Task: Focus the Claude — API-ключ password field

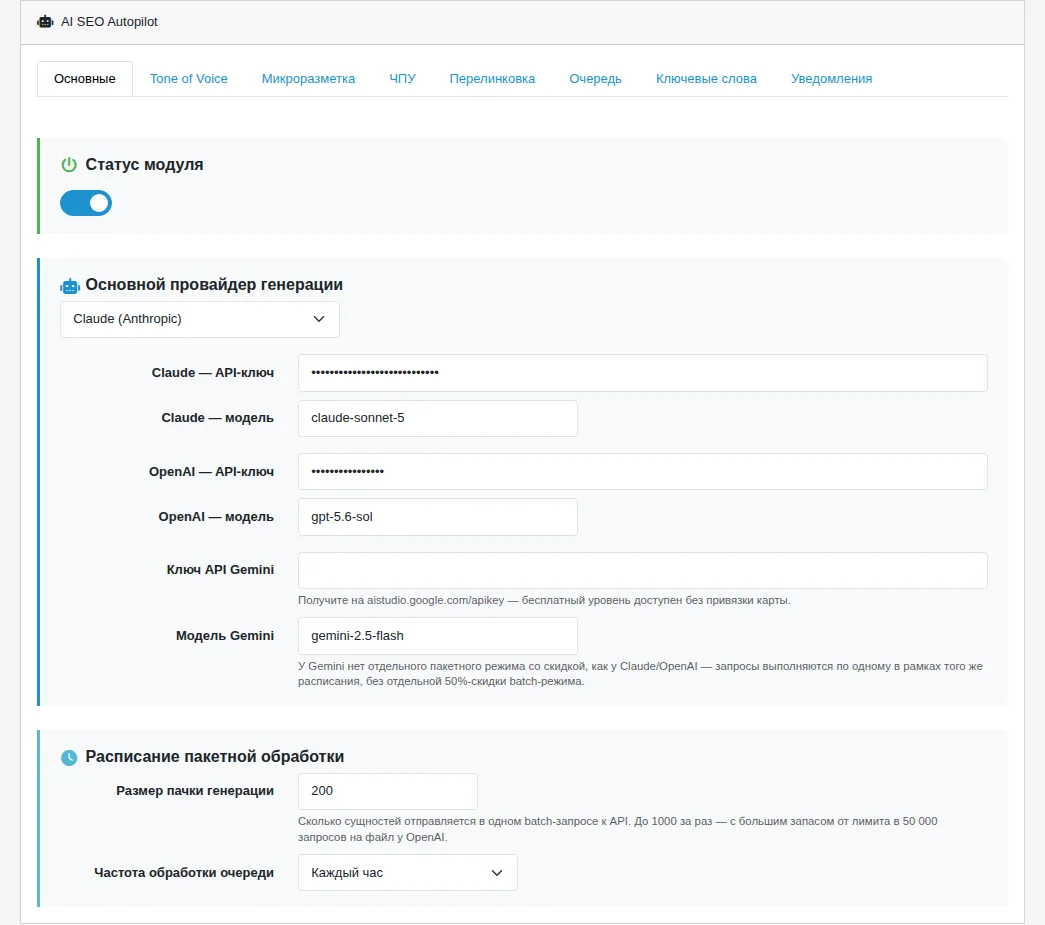Action: tap(642, 373)
